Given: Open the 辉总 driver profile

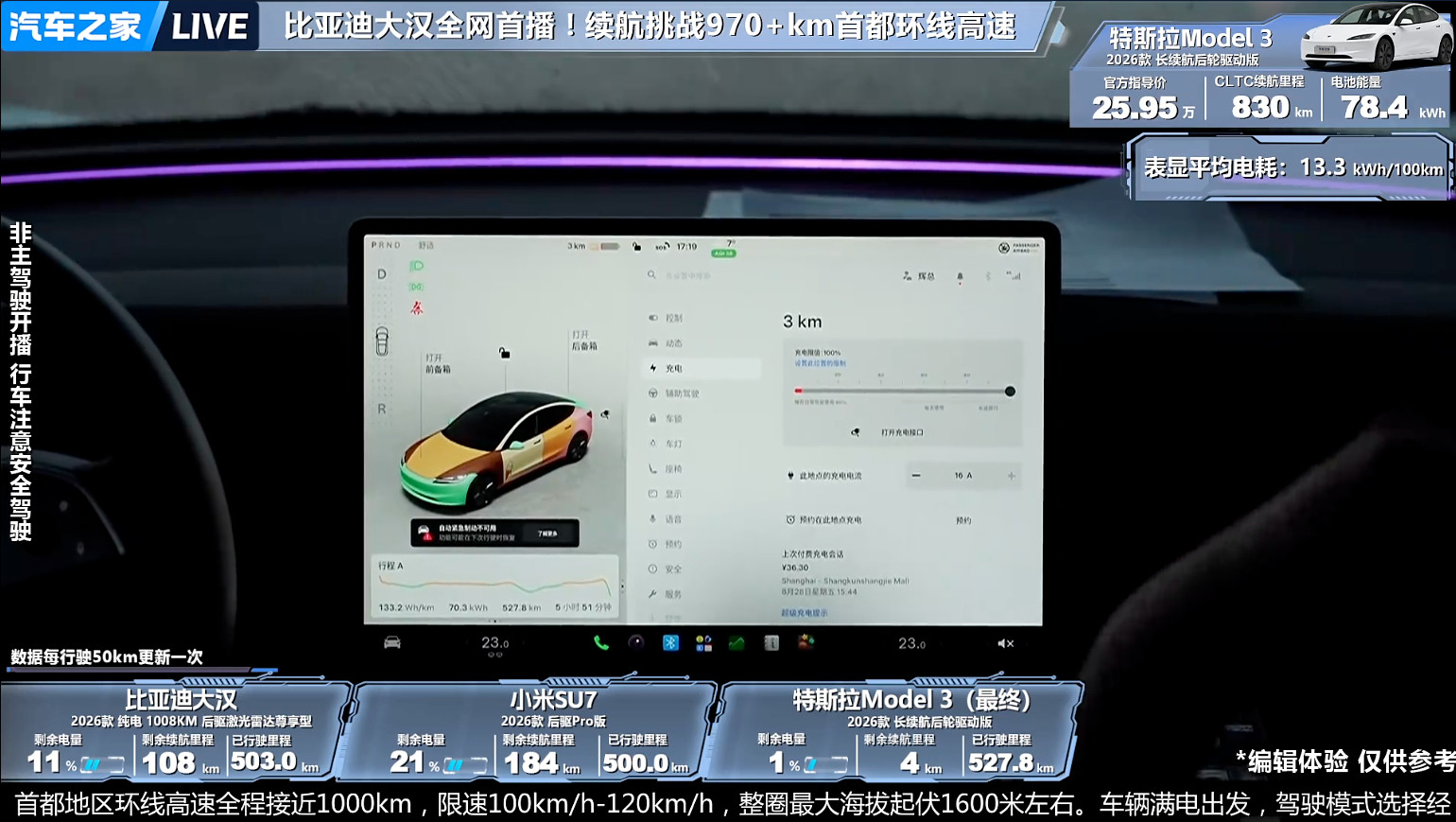Looking at the screenshot, I should pos(918,276).
